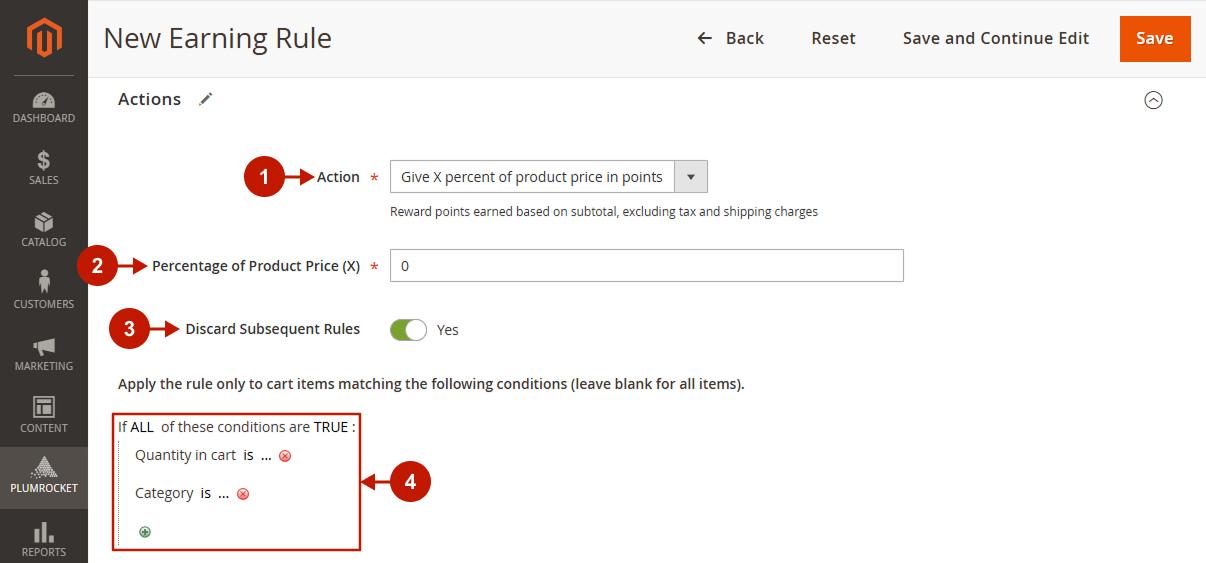Viewport: 1206px width, 563px height.
Task: Click Save and Continue Edit
Action: pyautogui.click(x=996, y=38)
